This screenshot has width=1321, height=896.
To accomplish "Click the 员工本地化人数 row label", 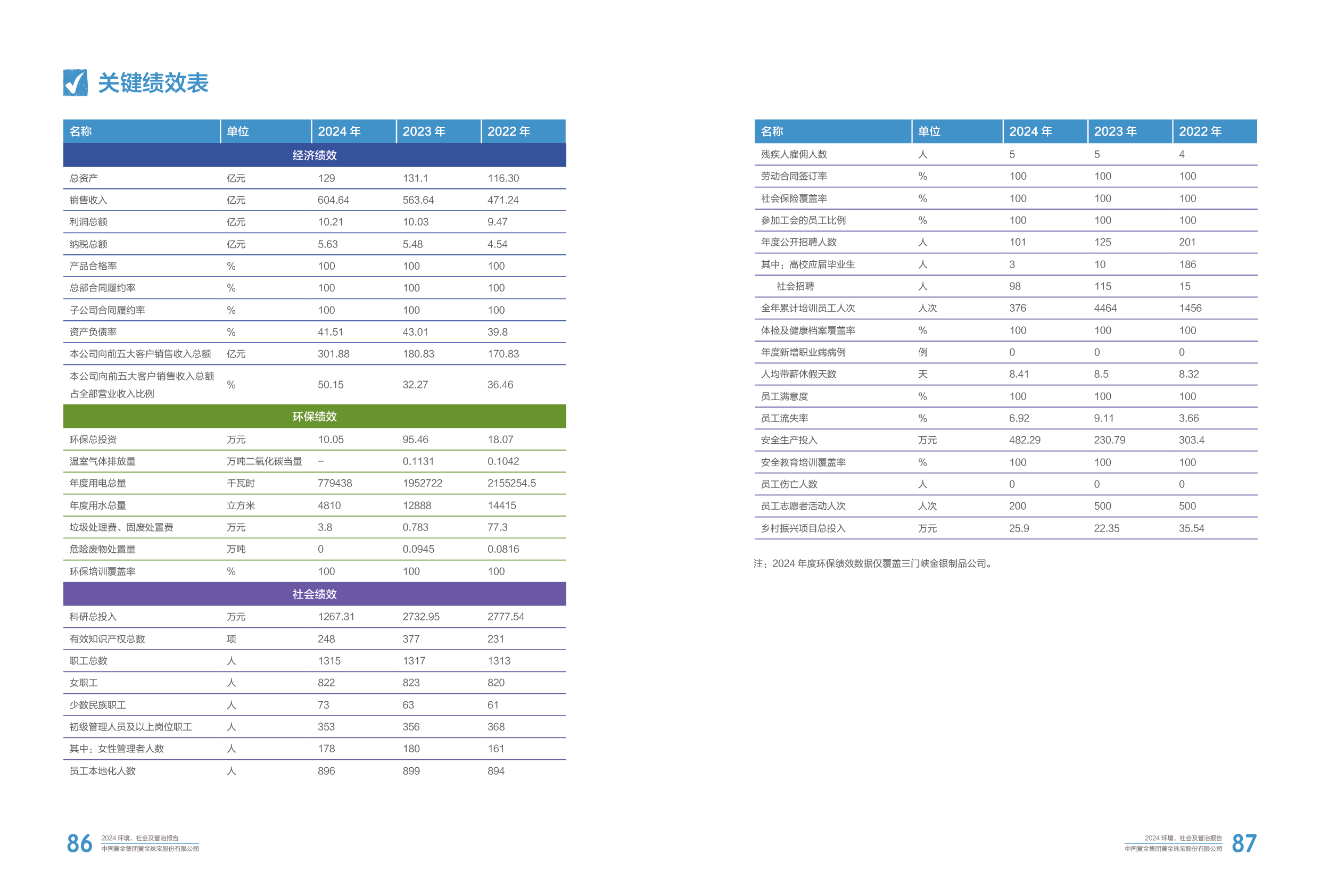I will pos(102,770).
